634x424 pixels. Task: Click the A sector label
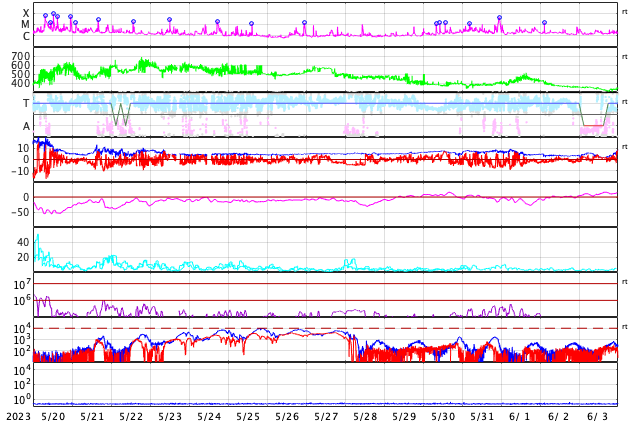(26, 127)
